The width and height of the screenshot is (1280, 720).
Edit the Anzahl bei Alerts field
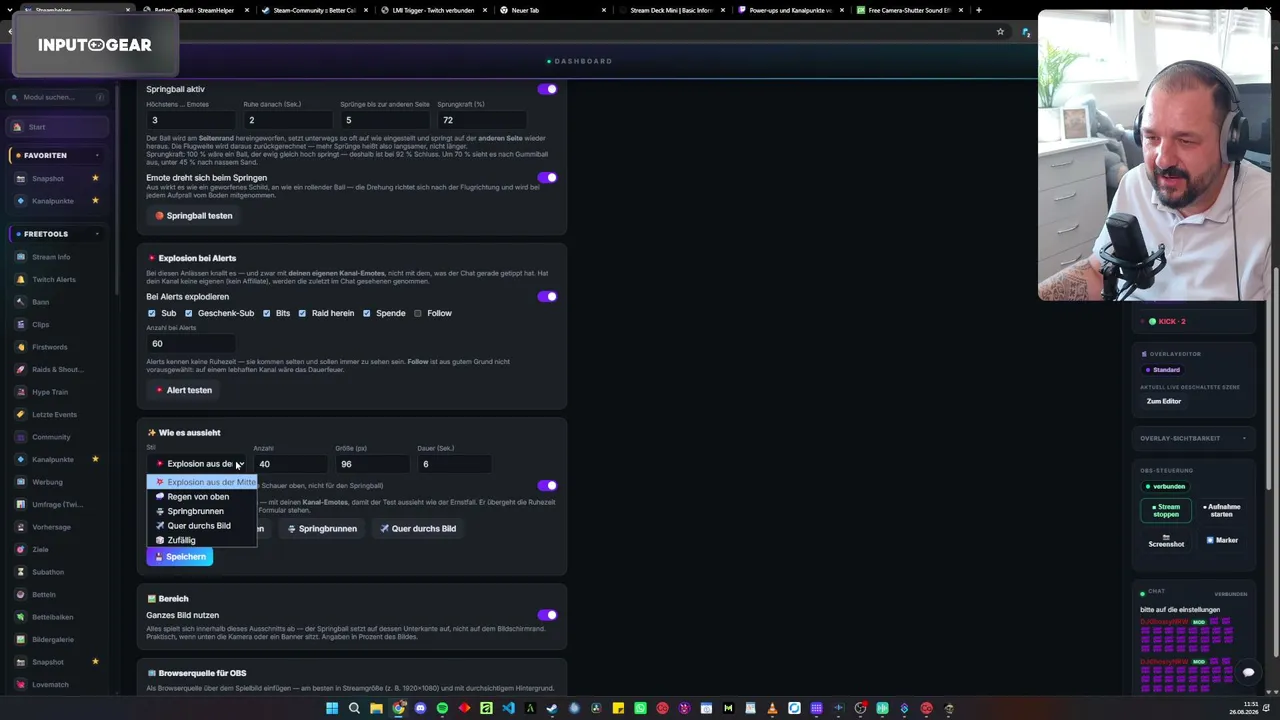pos(190,344)
